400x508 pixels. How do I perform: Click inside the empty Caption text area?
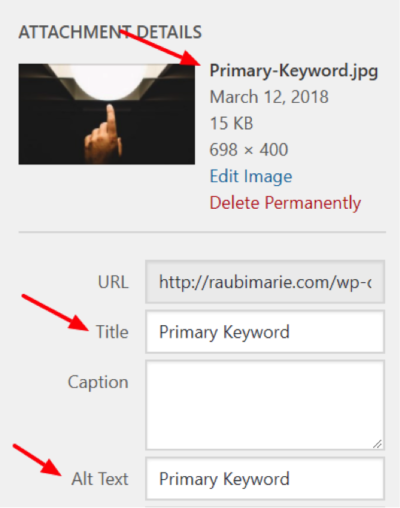tap(265, 405)
